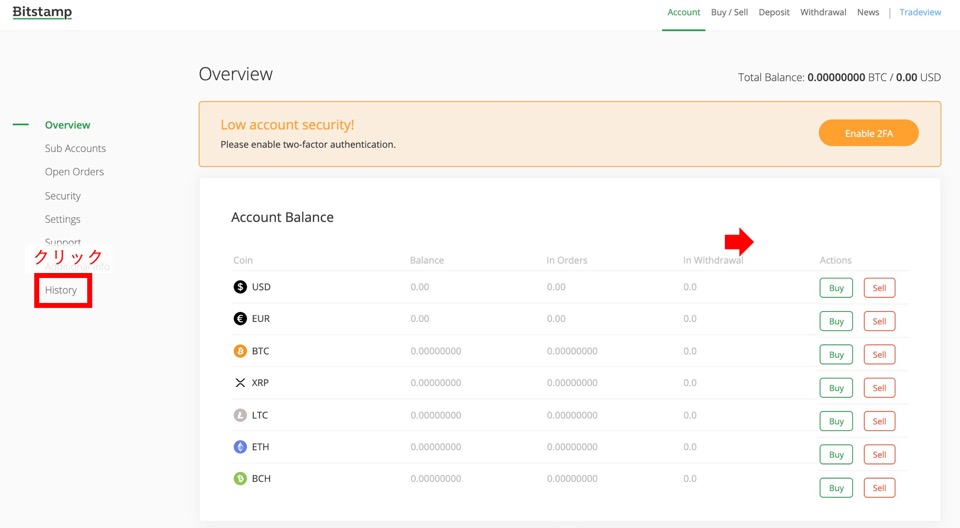Click the Actions column header

pyautogui.click(x=835, y=260)
